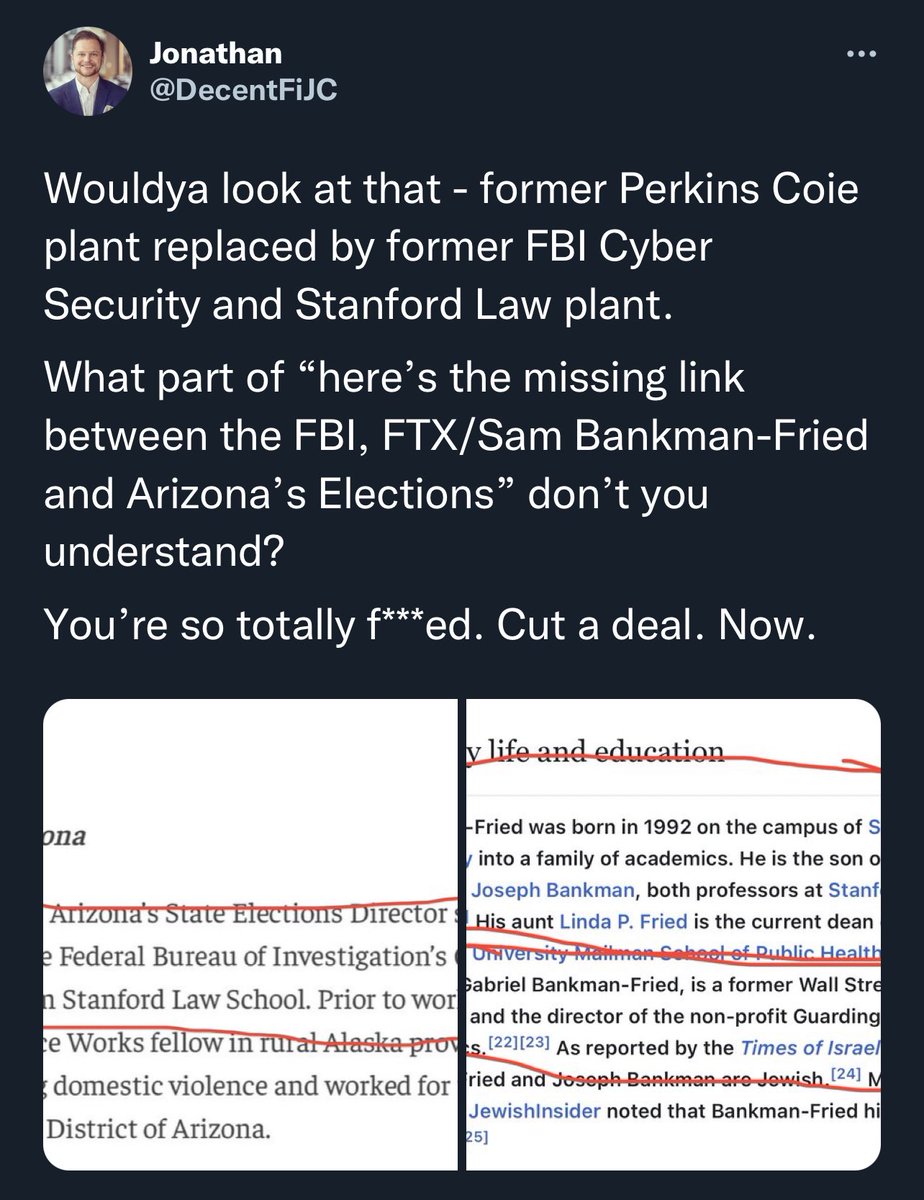Viewport: 924px width, 1200px height.
Task: Select citation reference [23]
Action: point(530,1044)
